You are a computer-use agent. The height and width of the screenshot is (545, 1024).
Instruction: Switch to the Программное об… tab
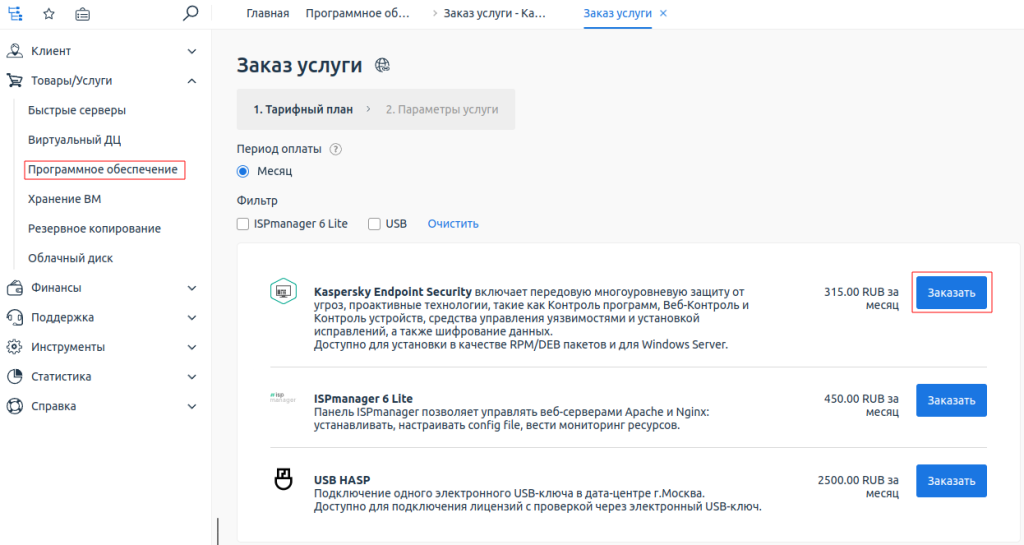pyautogui.click(x=358, y=13)
